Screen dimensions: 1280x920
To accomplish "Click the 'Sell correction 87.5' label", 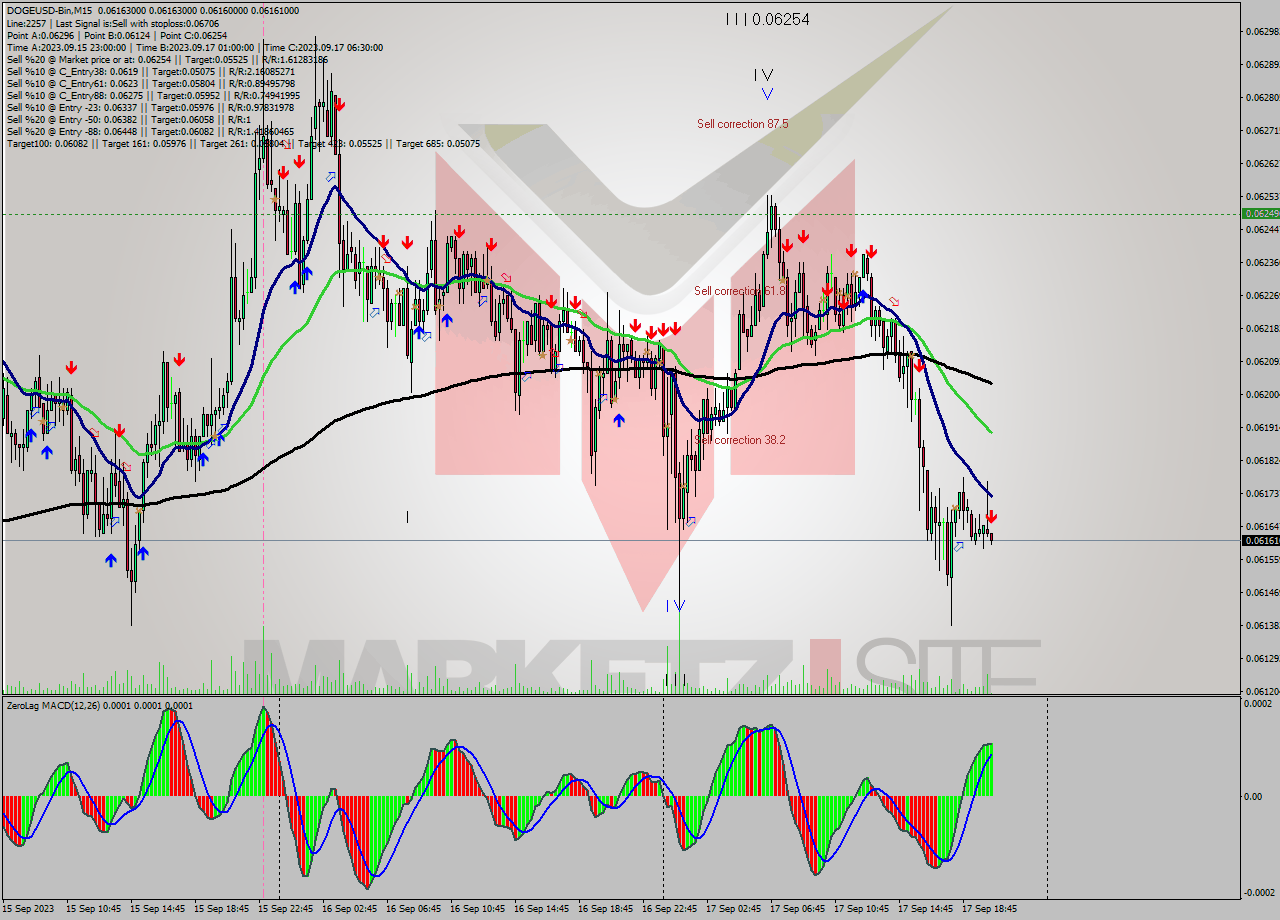I will 742,124.
